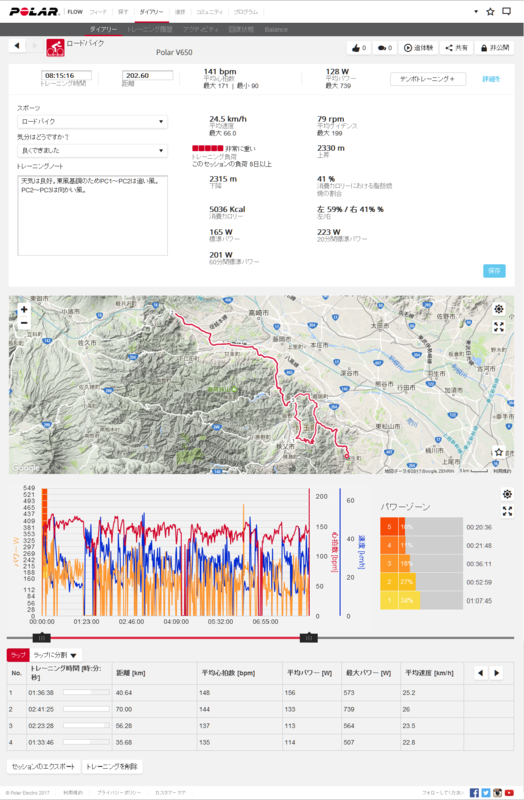
Task: Click the route end marker on map
Action: click(x=347, y=457)
